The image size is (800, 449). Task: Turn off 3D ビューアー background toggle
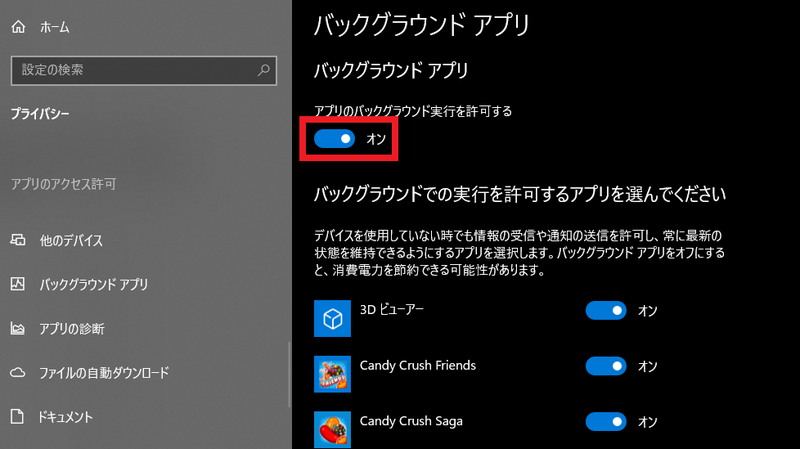point(606,310)
